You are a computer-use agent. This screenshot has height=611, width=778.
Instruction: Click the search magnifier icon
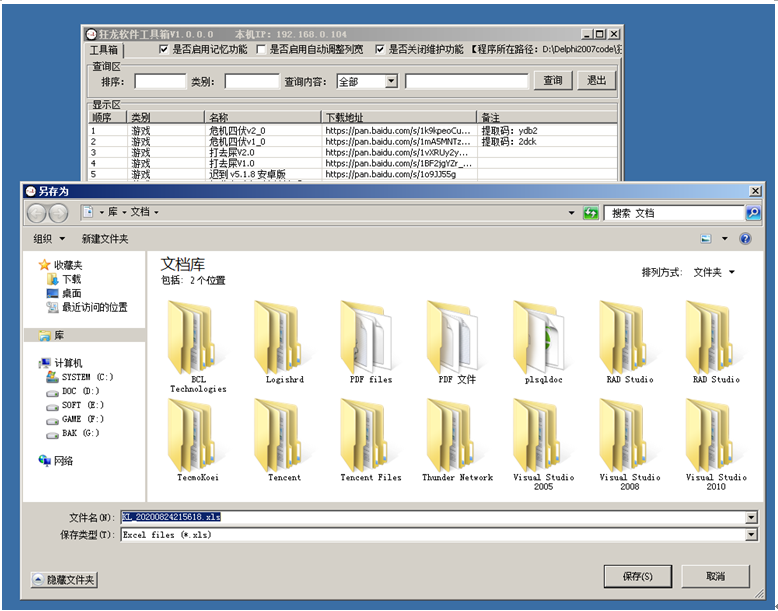(753, 213)
